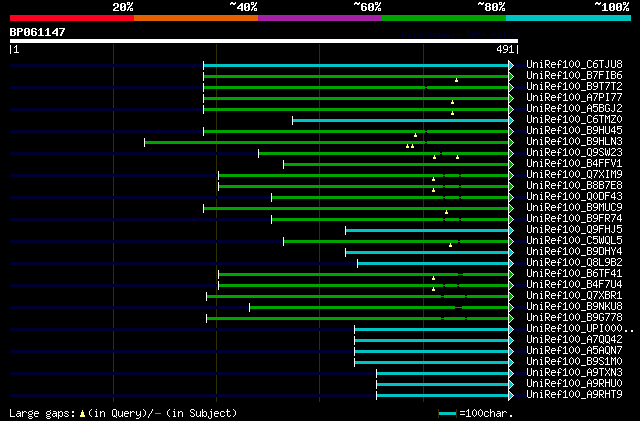Click the yellow gap marker under A7PI77 alignment
640x421 pixels.
452,102
